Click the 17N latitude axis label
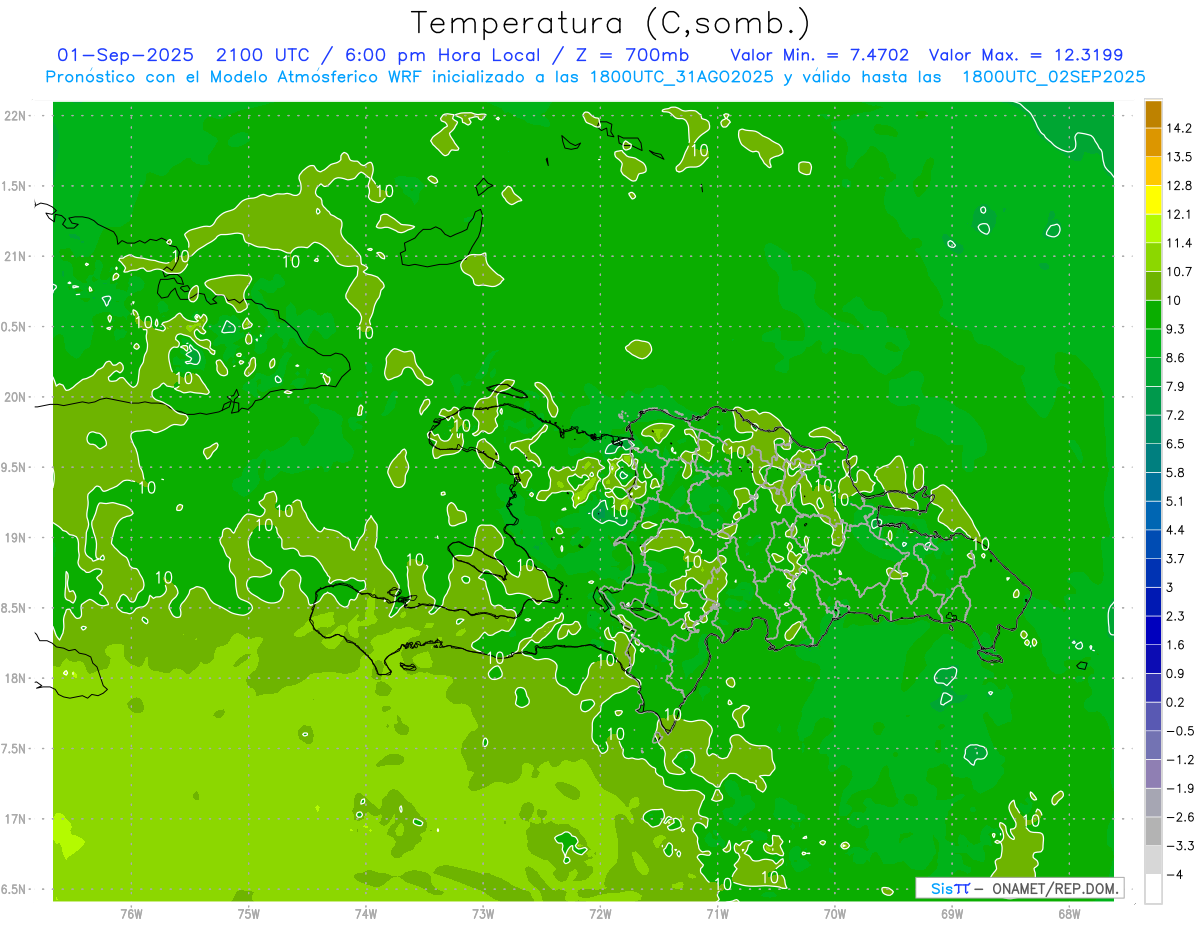The width and height of the screenshot is (1200, 927). tap(16, 819)
